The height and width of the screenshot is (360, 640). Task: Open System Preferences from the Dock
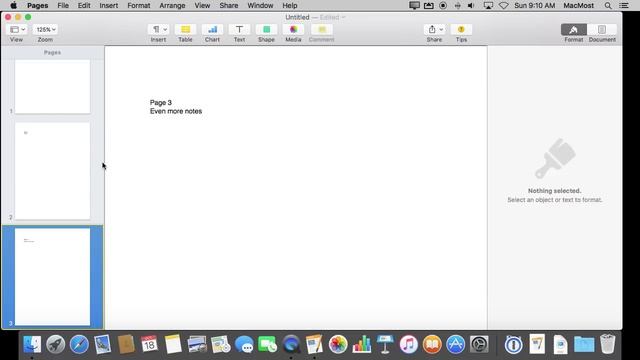click(x=479, y=344)
